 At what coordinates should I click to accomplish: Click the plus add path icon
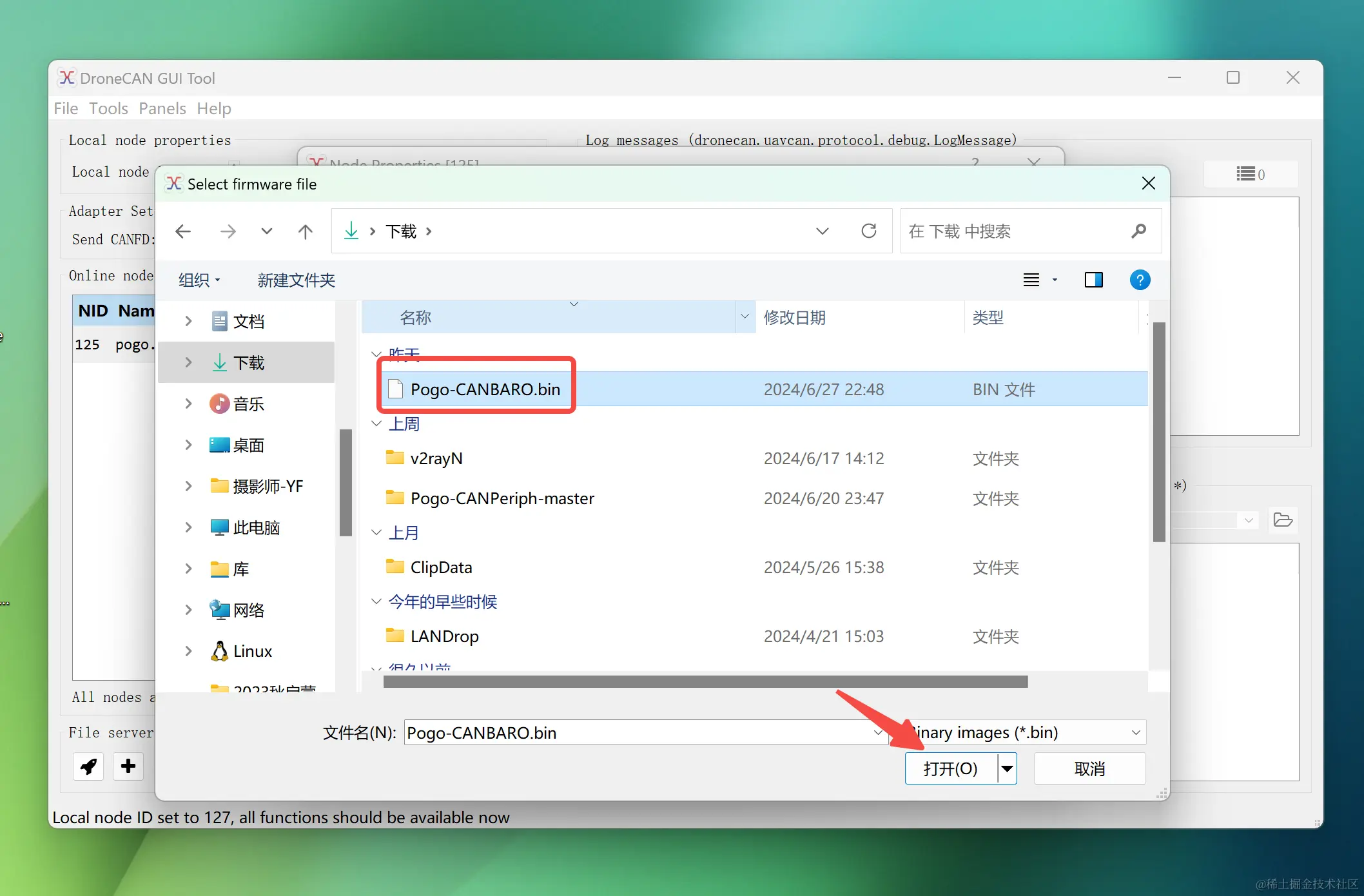(x=128, y=766)
